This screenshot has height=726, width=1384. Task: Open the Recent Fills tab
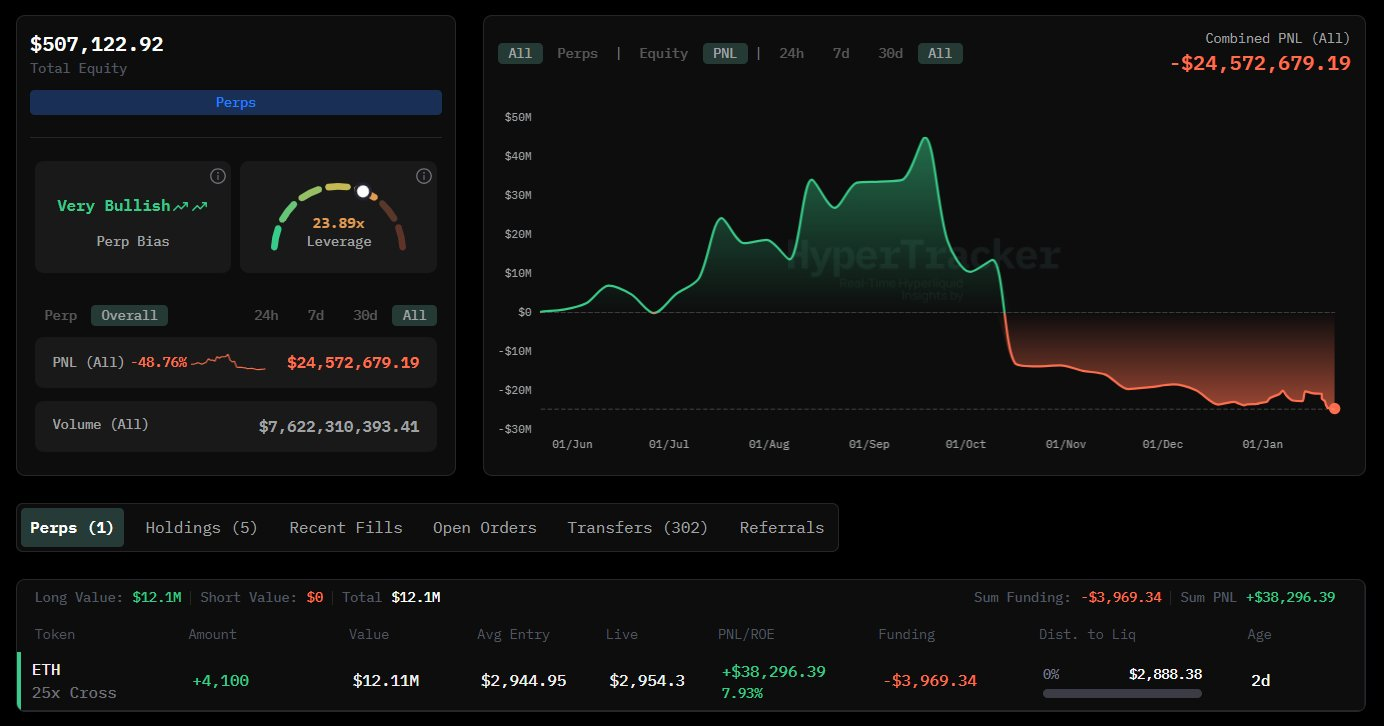(346, 527)
